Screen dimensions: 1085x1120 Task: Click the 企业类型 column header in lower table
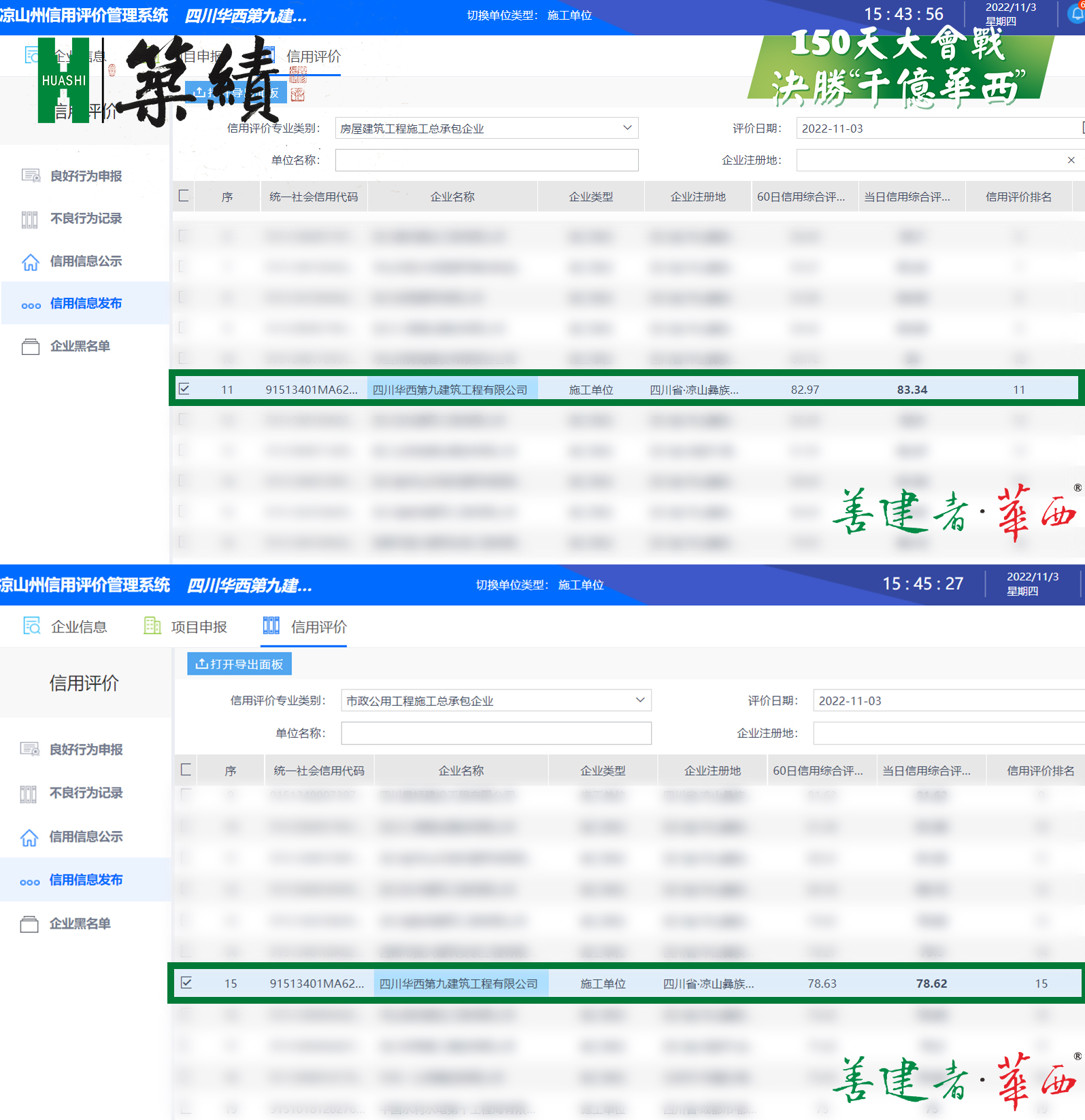click(603, 770)
